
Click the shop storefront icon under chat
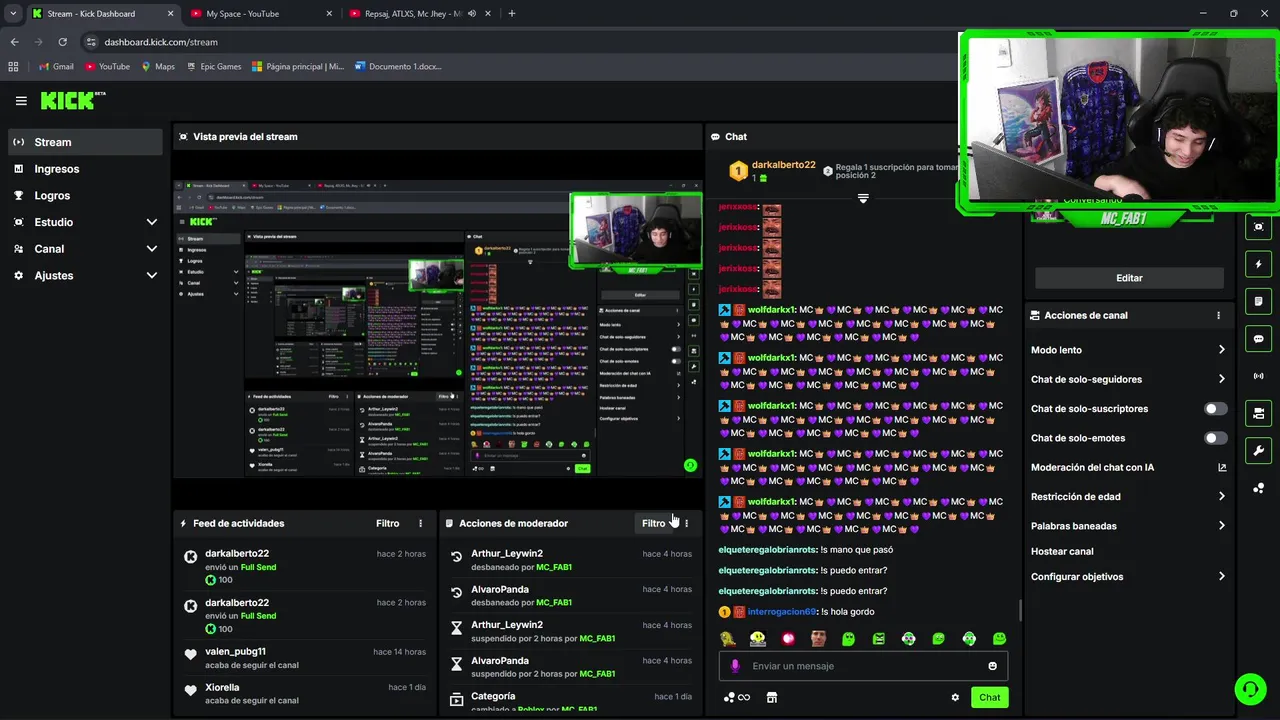[771, 698]
